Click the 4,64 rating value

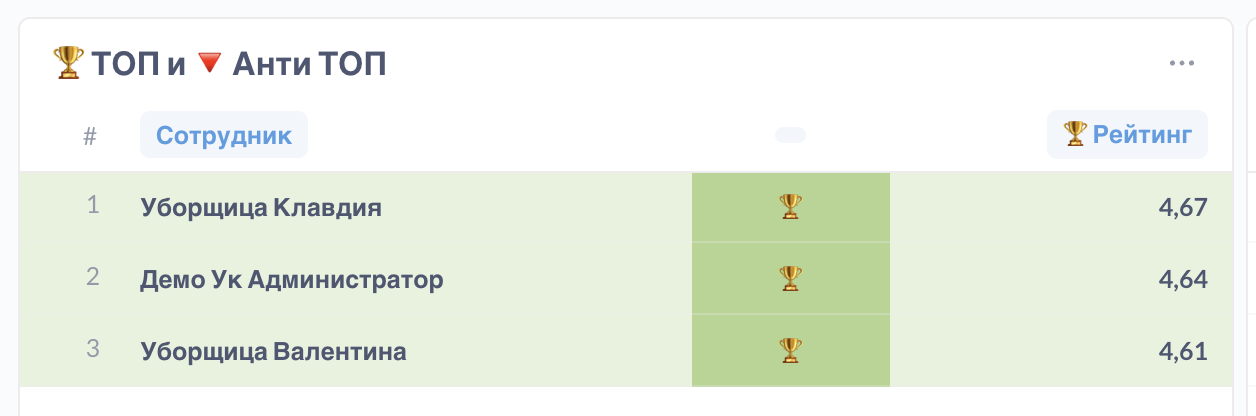[1184, 280]
